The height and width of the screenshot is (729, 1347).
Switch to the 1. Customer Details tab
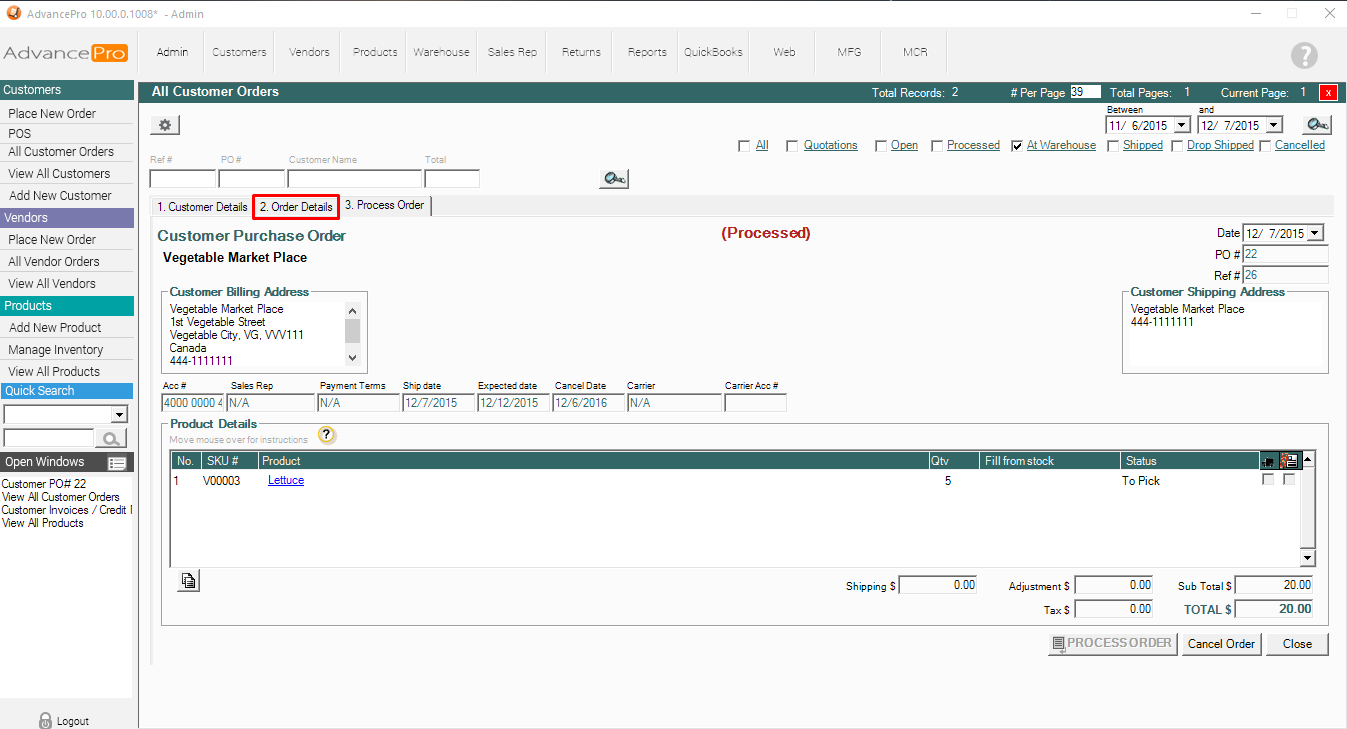[202, 207]
